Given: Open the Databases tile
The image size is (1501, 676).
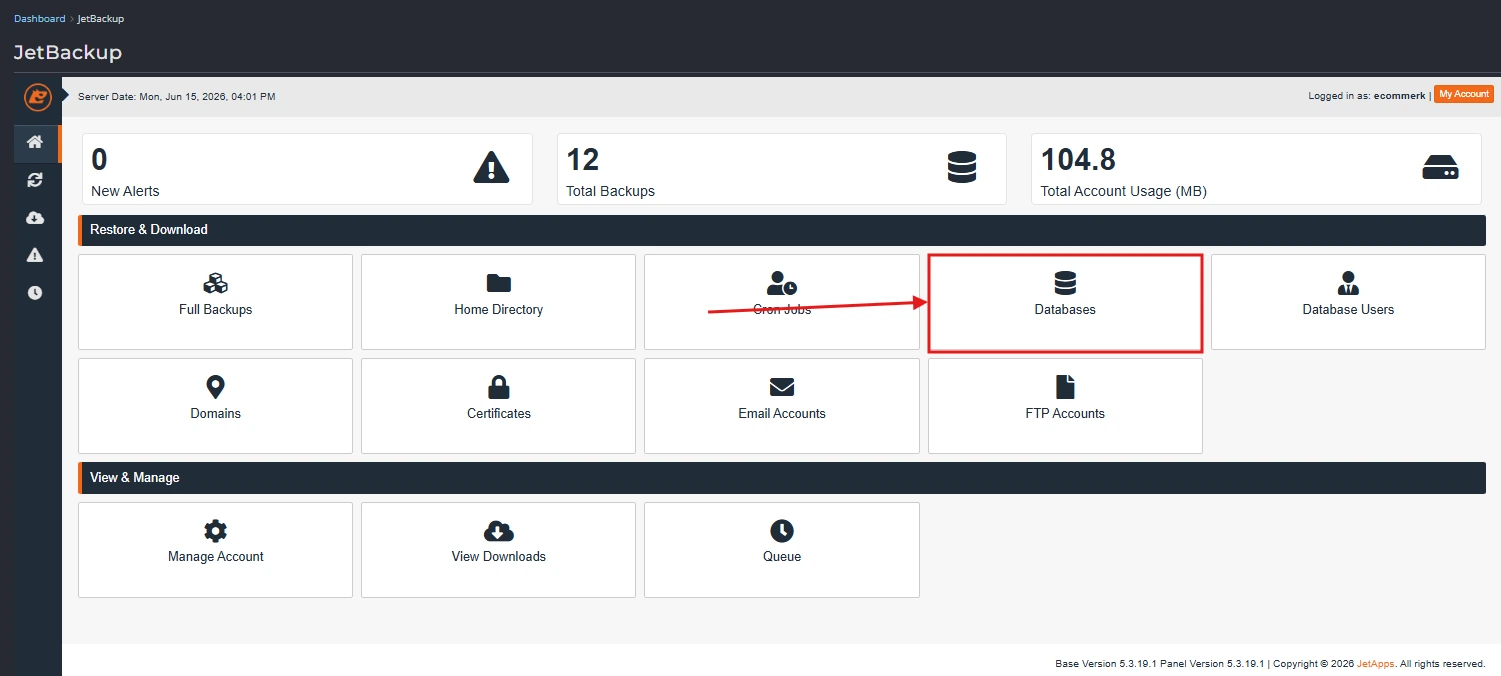Looking at the screenshot, I should coord(1065,302).
